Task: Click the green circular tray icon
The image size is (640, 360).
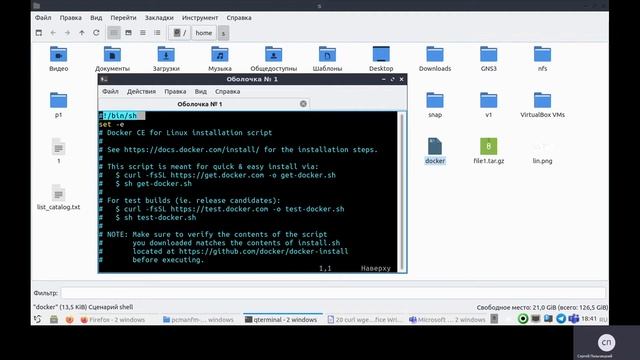Action: click(523, 319)
